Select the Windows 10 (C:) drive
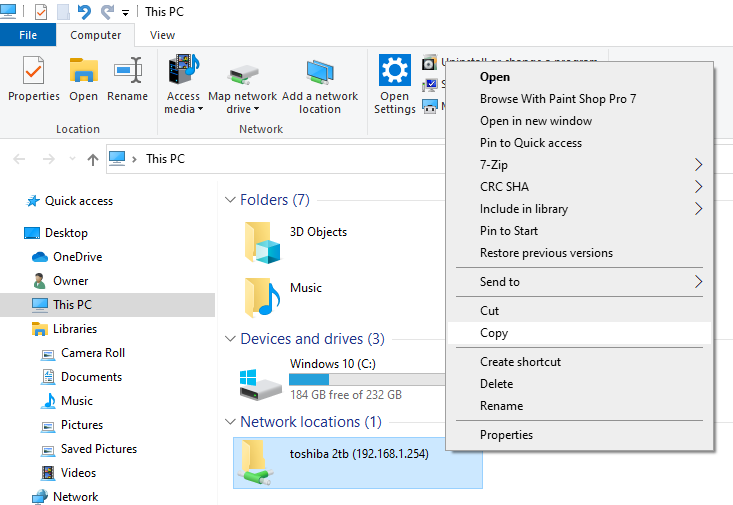 pyautogui.click(x=332, y=364)
